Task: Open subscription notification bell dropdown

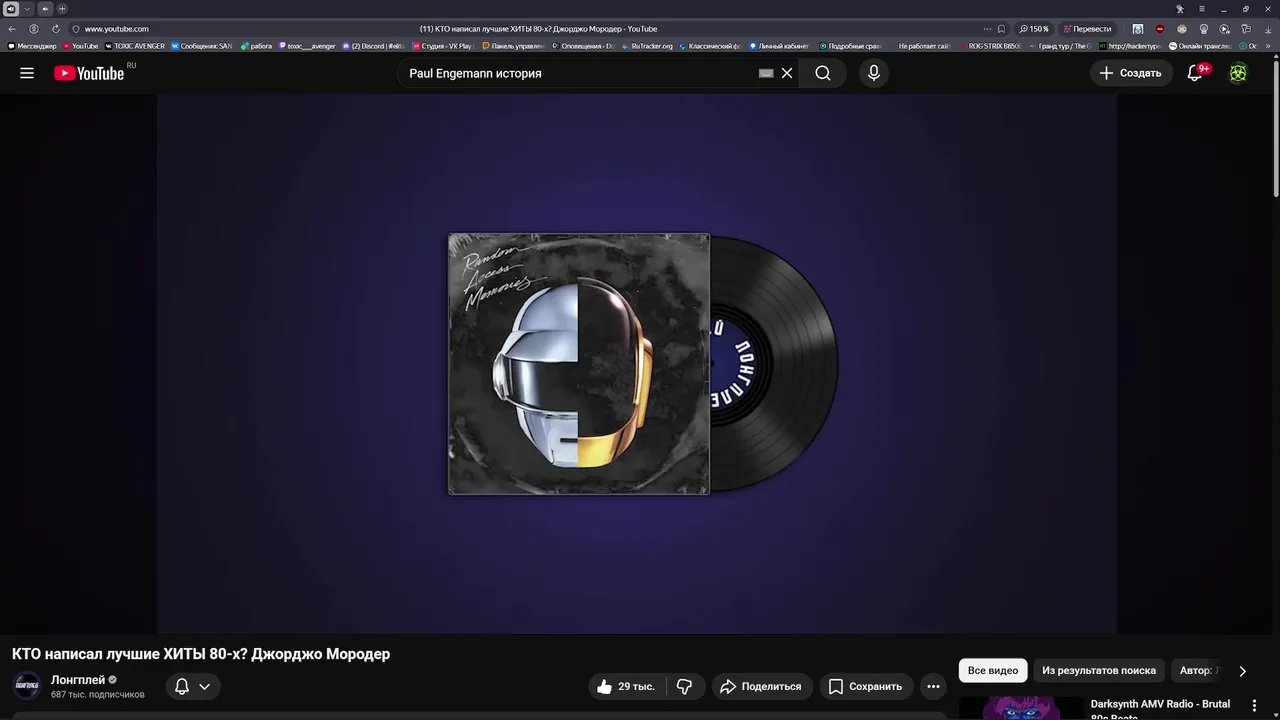Action: [192, 687]
